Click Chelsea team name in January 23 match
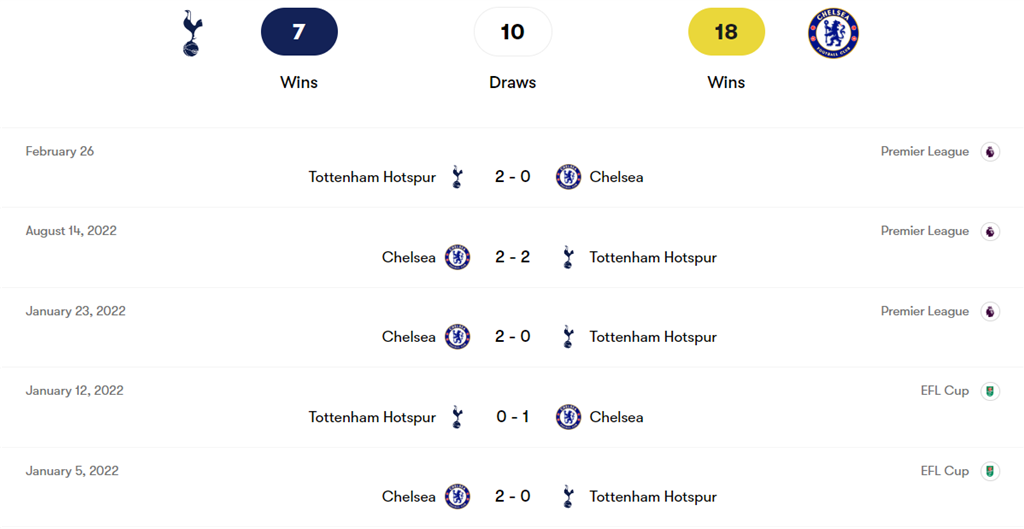This screenshot has width=1024, height=529. (409, 337)
